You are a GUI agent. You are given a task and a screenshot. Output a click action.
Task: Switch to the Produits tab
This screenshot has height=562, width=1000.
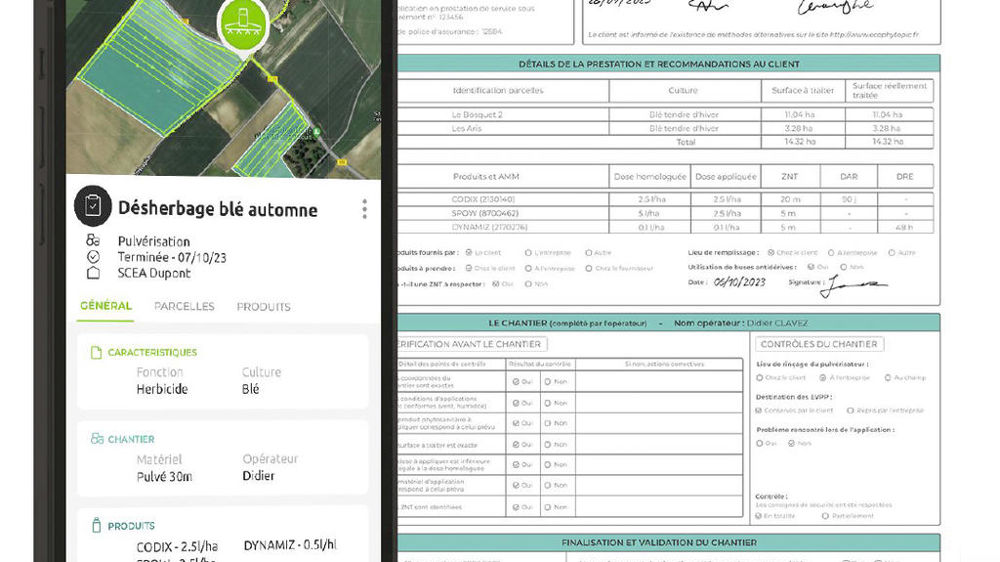[x=263, y=306]
